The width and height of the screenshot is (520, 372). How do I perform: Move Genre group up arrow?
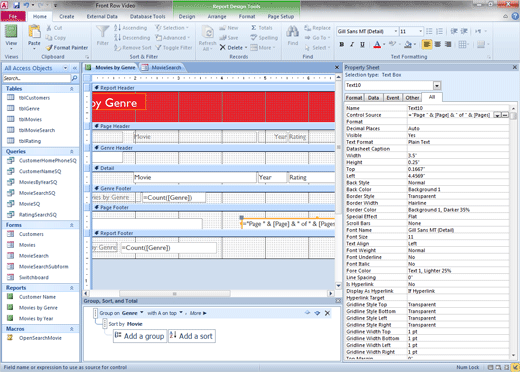(307, 313)
